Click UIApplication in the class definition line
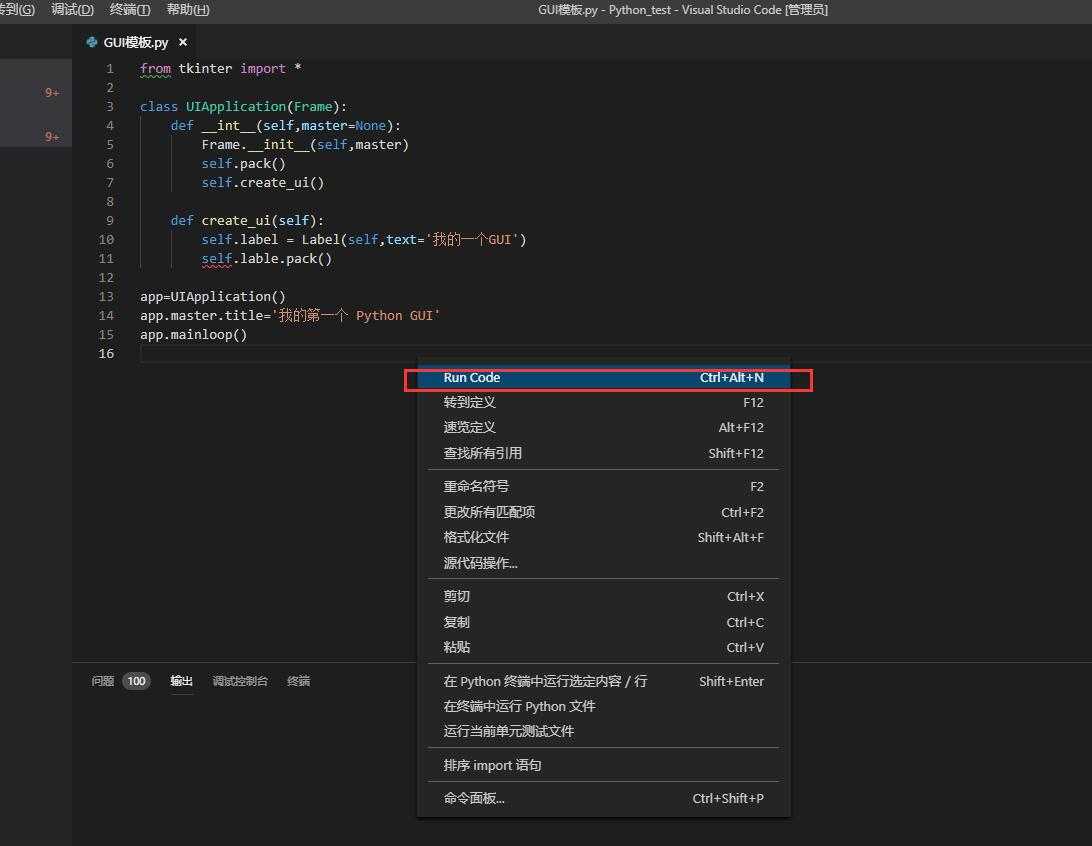1092x846 pixels. (x=235, y=107)
